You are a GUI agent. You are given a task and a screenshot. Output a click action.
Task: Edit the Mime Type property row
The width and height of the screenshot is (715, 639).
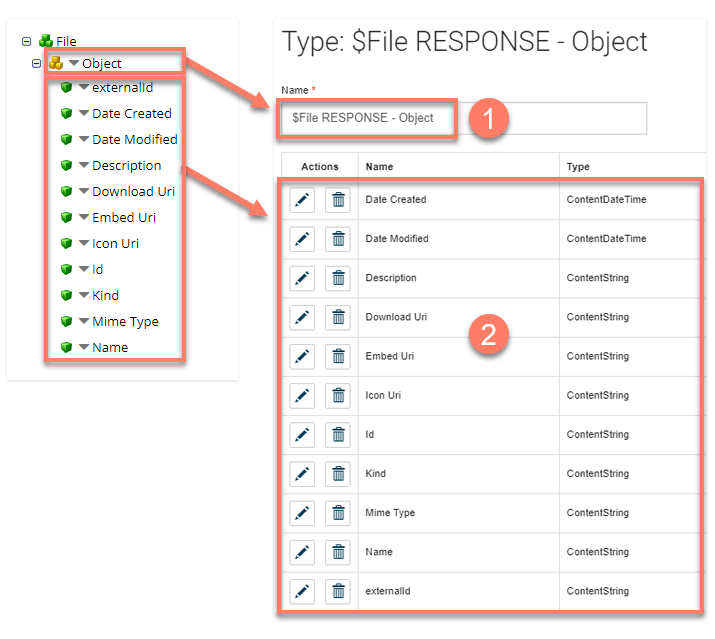point(302,514)
